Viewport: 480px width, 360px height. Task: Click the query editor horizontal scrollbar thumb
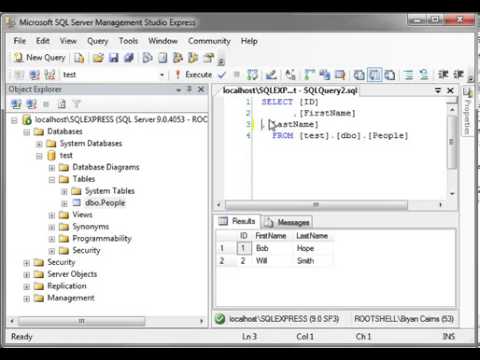(316, 204)
